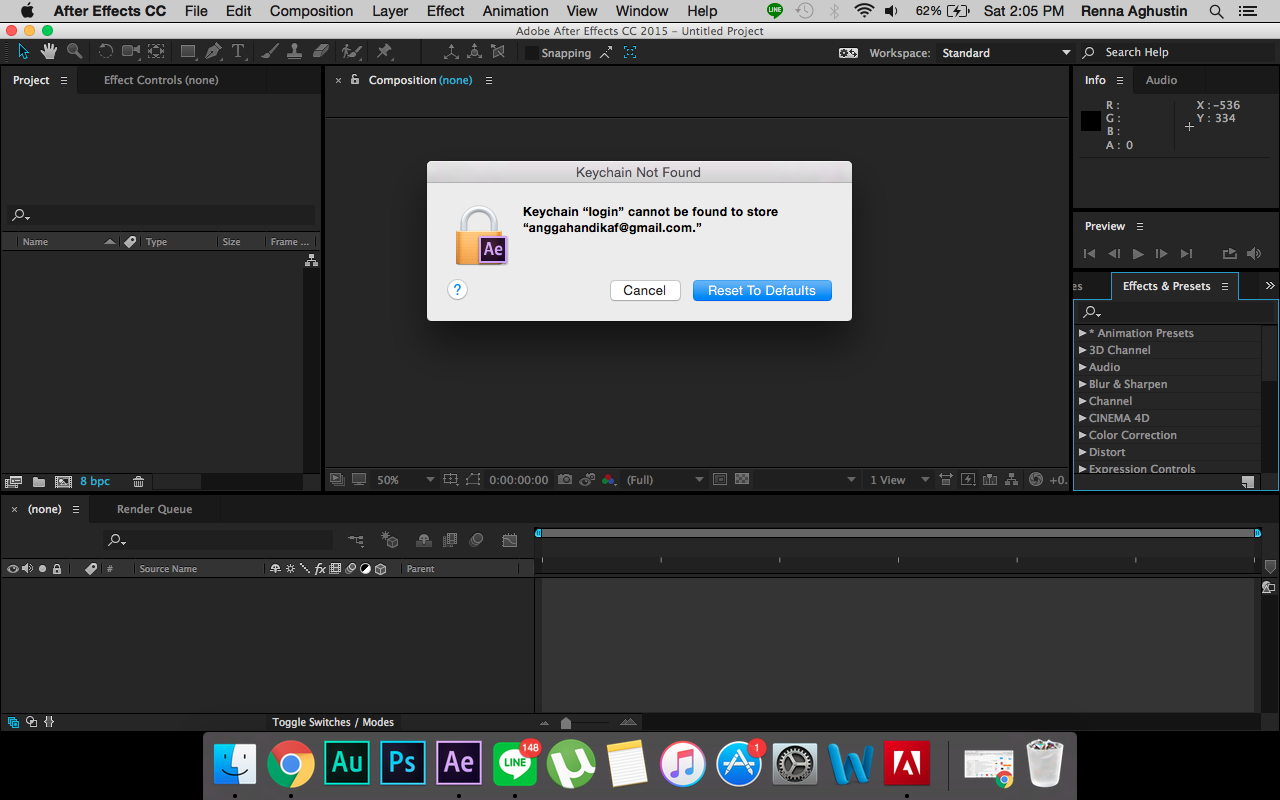Open the (Full) resolution dropdown
The image size is (1280, 800).
coord(665,480)
